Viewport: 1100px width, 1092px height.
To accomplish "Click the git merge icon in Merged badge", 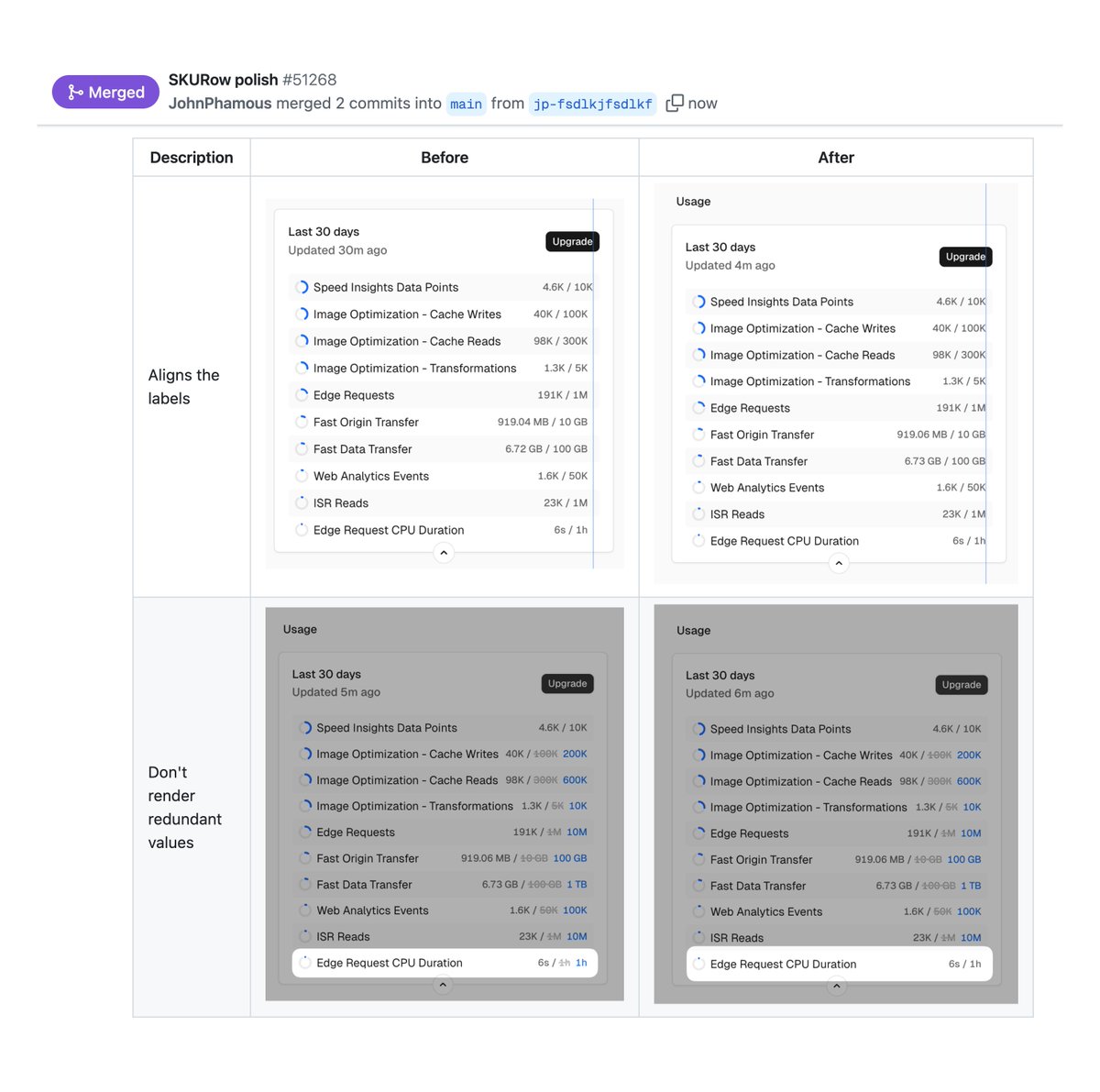I will [75, 92].
